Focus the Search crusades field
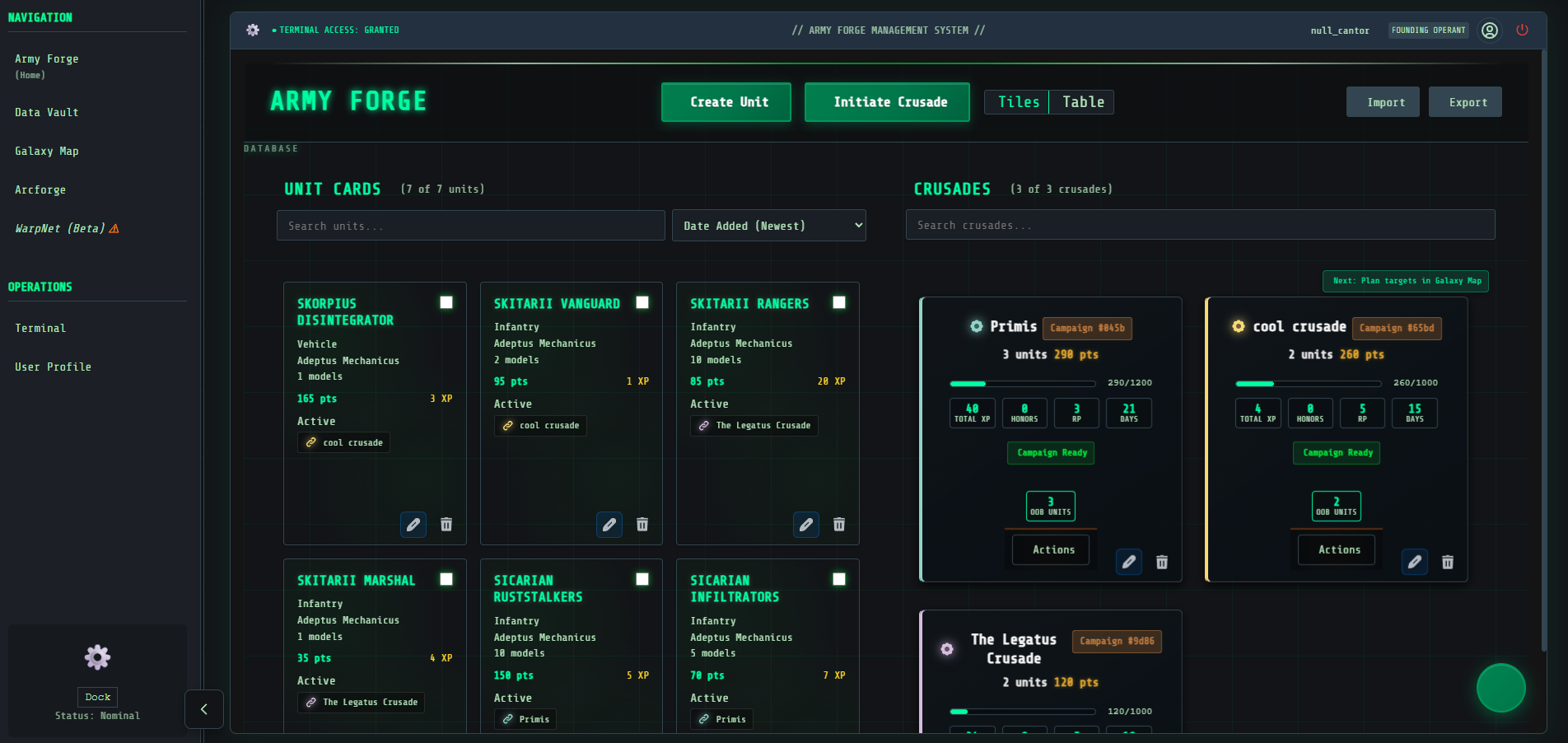 (x=1201, y=225)
